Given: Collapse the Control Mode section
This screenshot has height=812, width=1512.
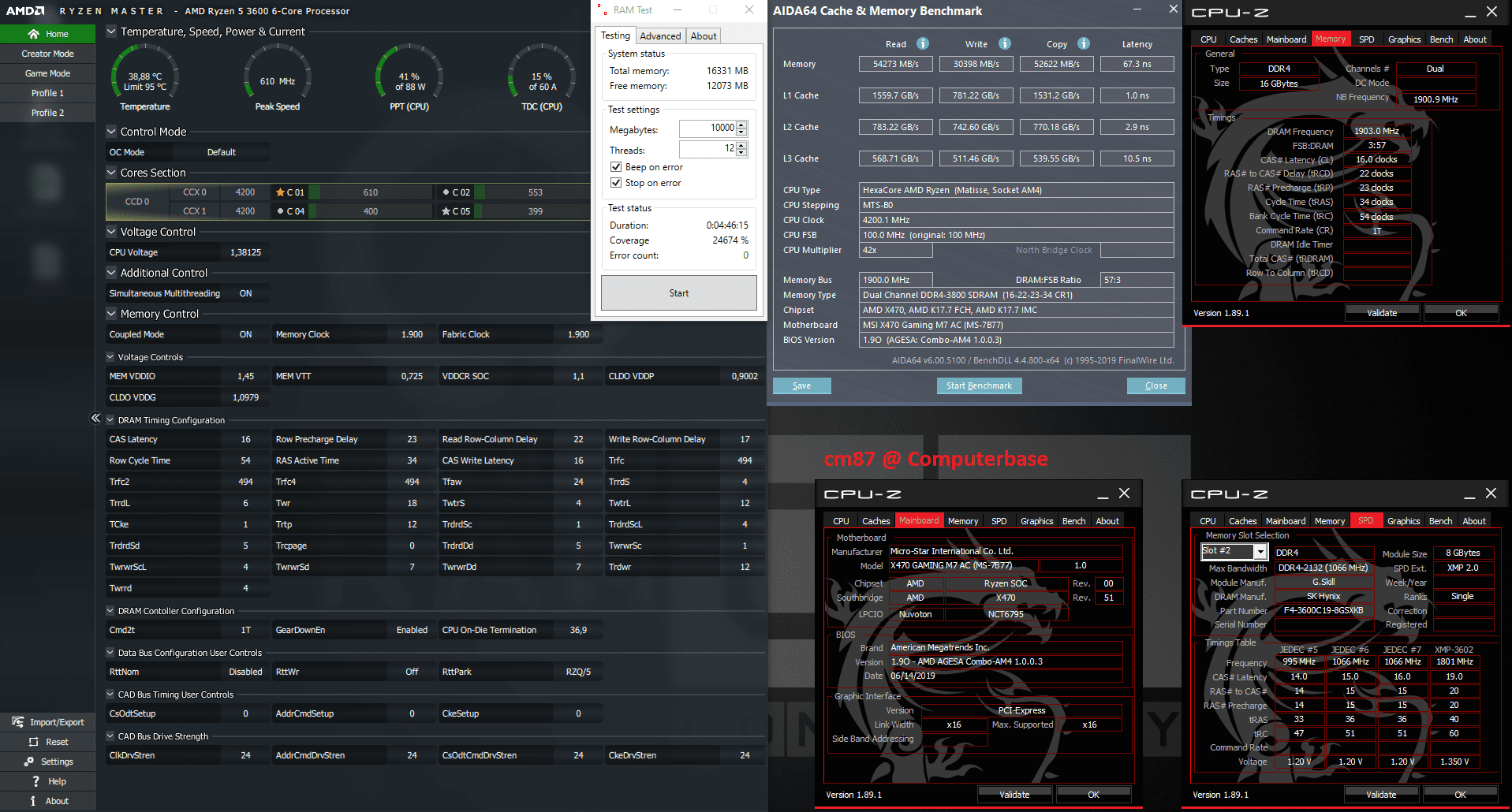Looking at the screenshot, I should (111, 132).
